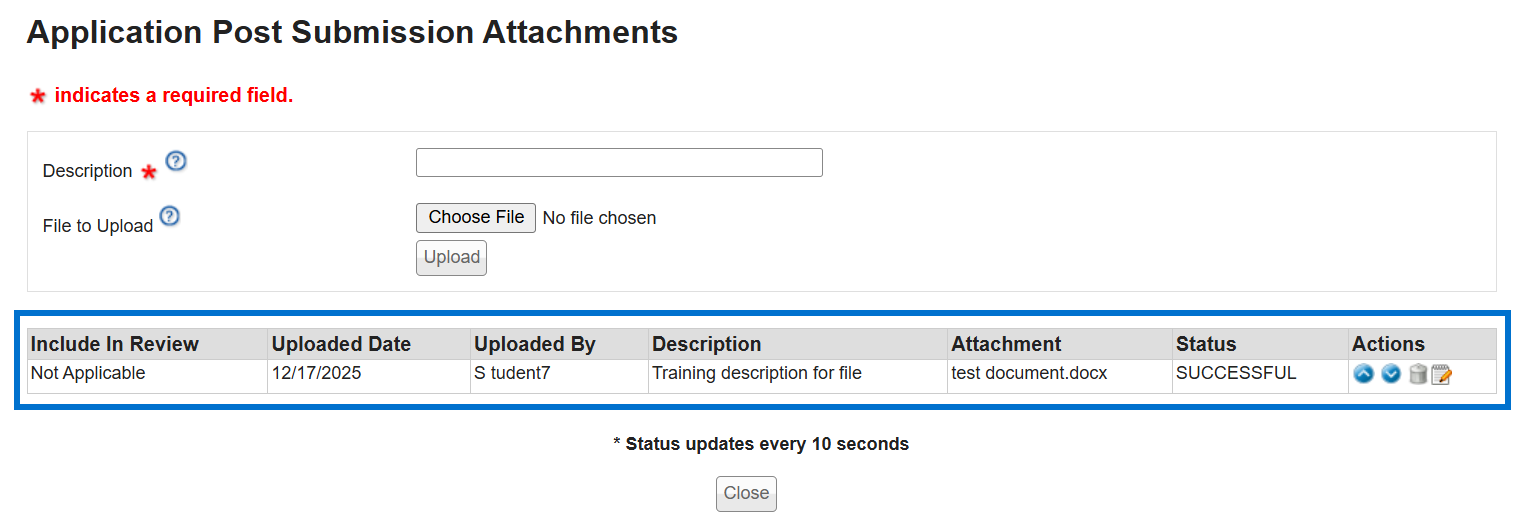
Task: Move the attachment up with the up arrow
Action: point(1363,375)
